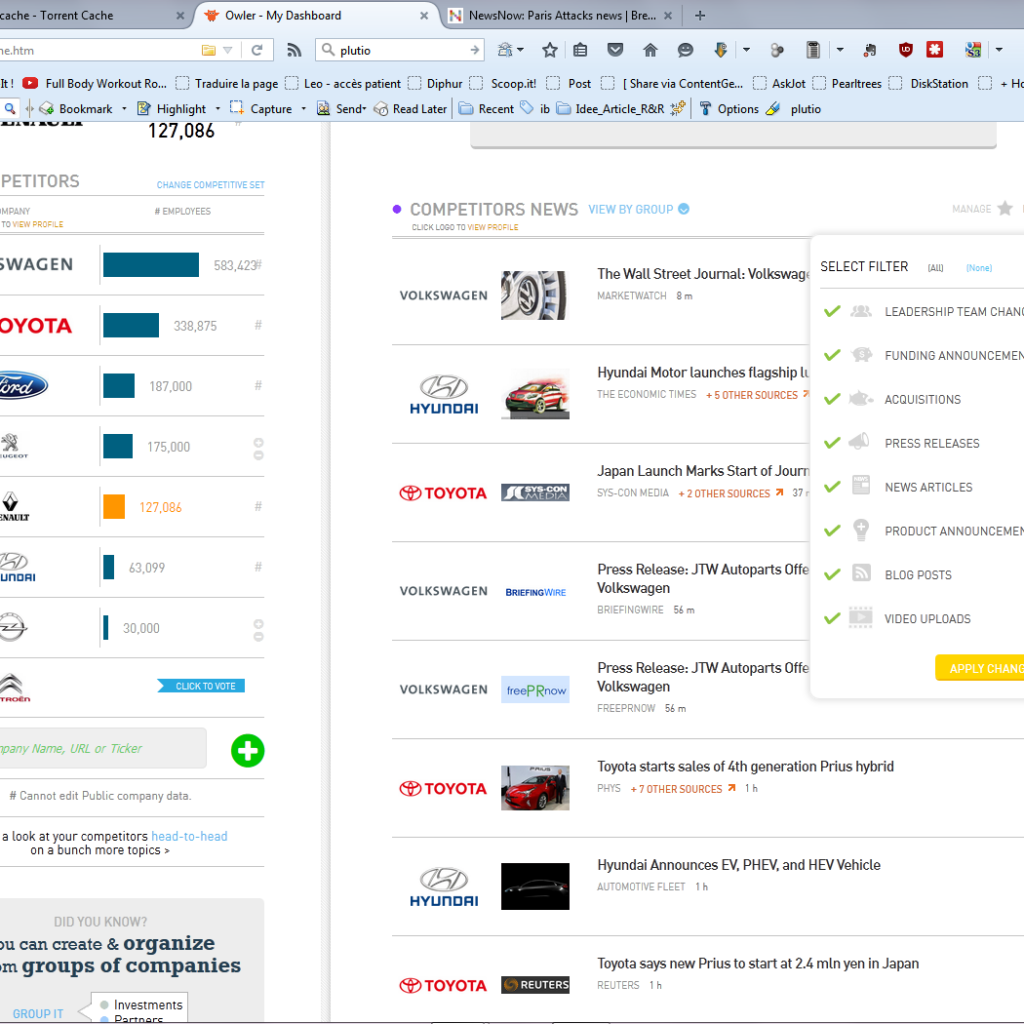Viewport: 1024px width, 1024px height.
Task: Click the Ford logo in competitors list
Action: tap(23, 385)
